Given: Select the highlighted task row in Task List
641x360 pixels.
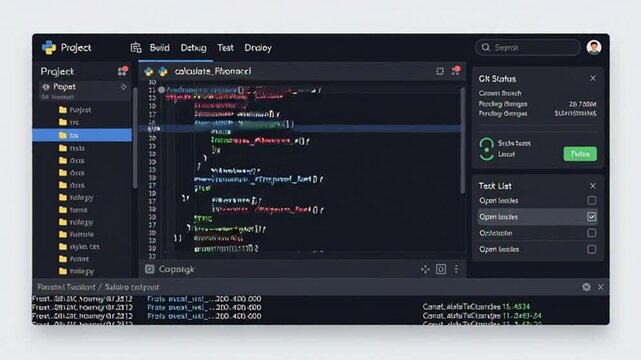Looking at the screenshot, I should (538, 217).
